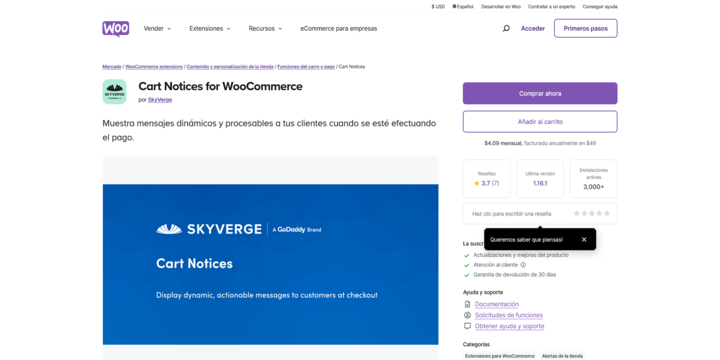Viewport: 720px width, 360px height.
Task: Open the SkyVerge vendor link
Action: (x=160, y=100)
